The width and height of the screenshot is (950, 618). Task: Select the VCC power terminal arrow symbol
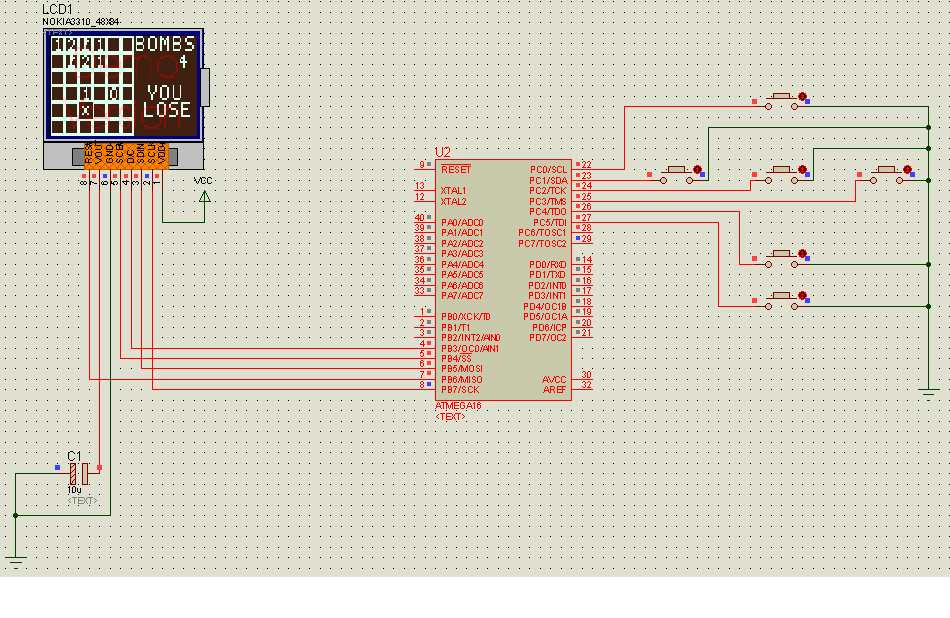tap(205, 196)
